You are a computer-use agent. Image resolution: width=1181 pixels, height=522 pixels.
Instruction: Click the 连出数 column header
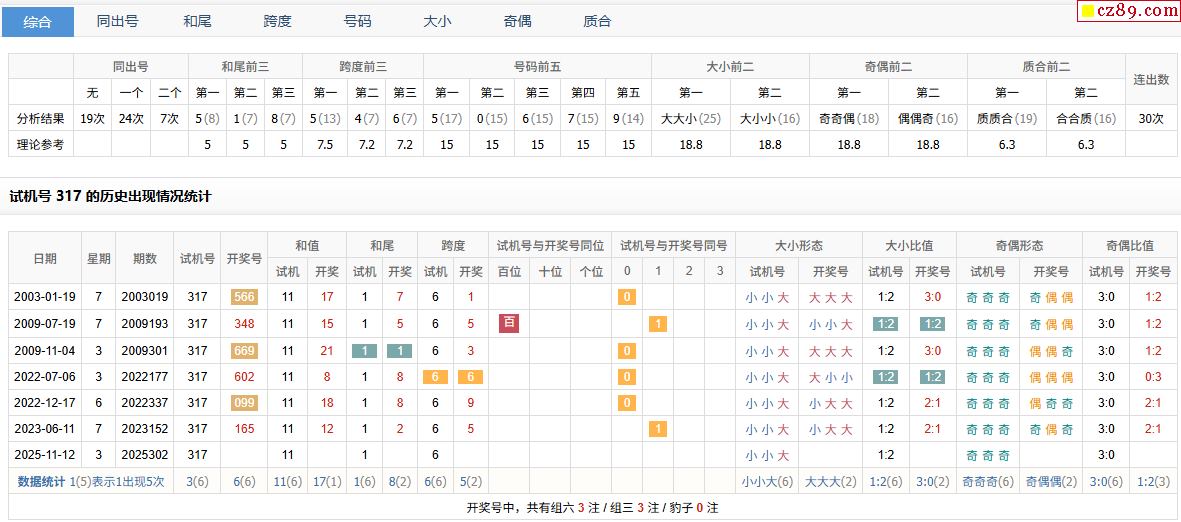(x=1151, y=79)
